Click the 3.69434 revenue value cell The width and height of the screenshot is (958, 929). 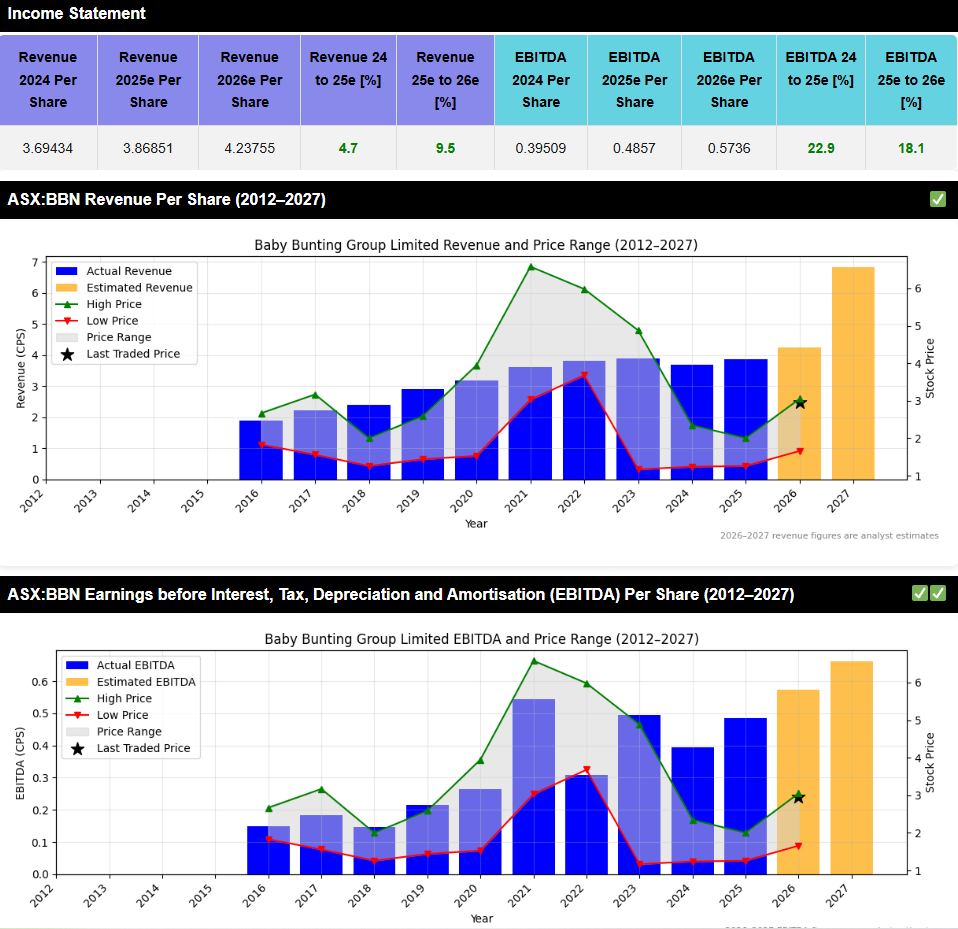tap(48, 148)
